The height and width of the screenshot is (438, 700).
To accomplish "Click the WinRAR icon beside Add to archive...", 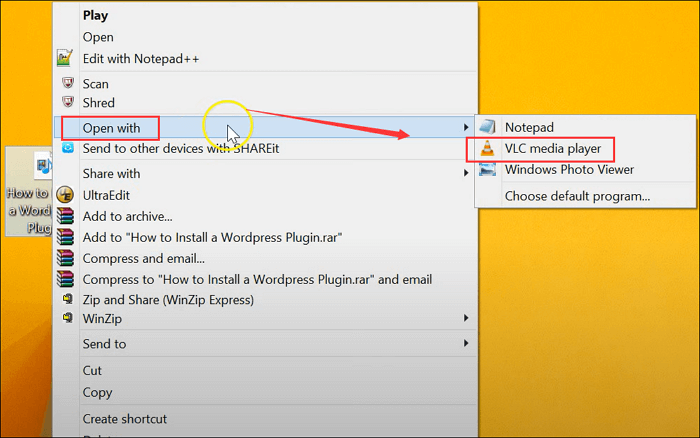I will point(65,216).
